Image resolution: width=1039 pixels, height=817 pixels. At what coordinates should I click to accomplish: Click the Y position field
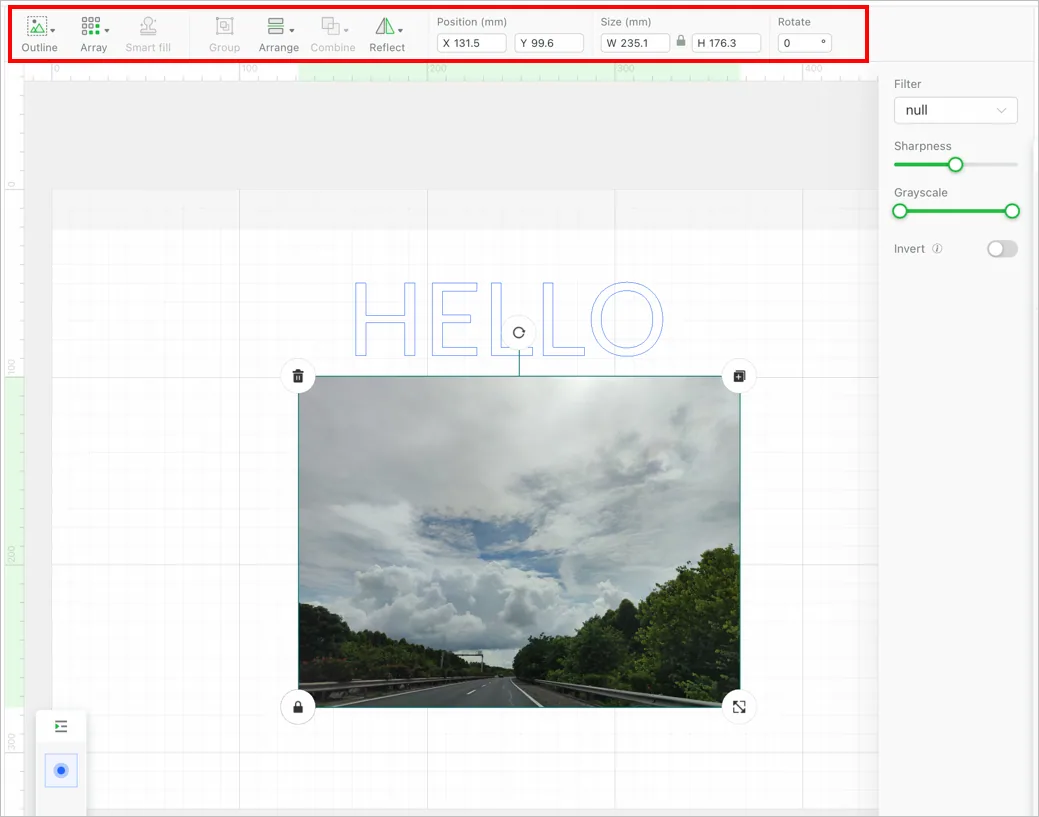point(549,43)
